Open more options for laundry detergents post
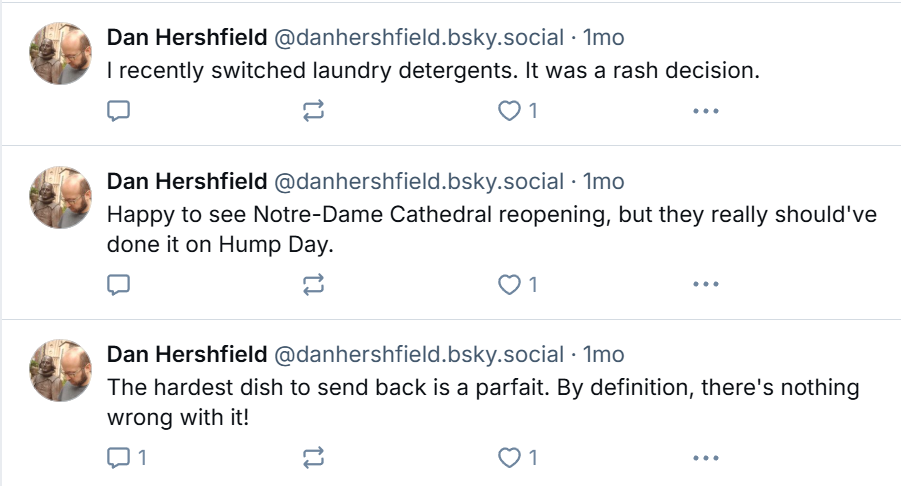Screen dimensions: 901x486 click(x=706, y=111)
